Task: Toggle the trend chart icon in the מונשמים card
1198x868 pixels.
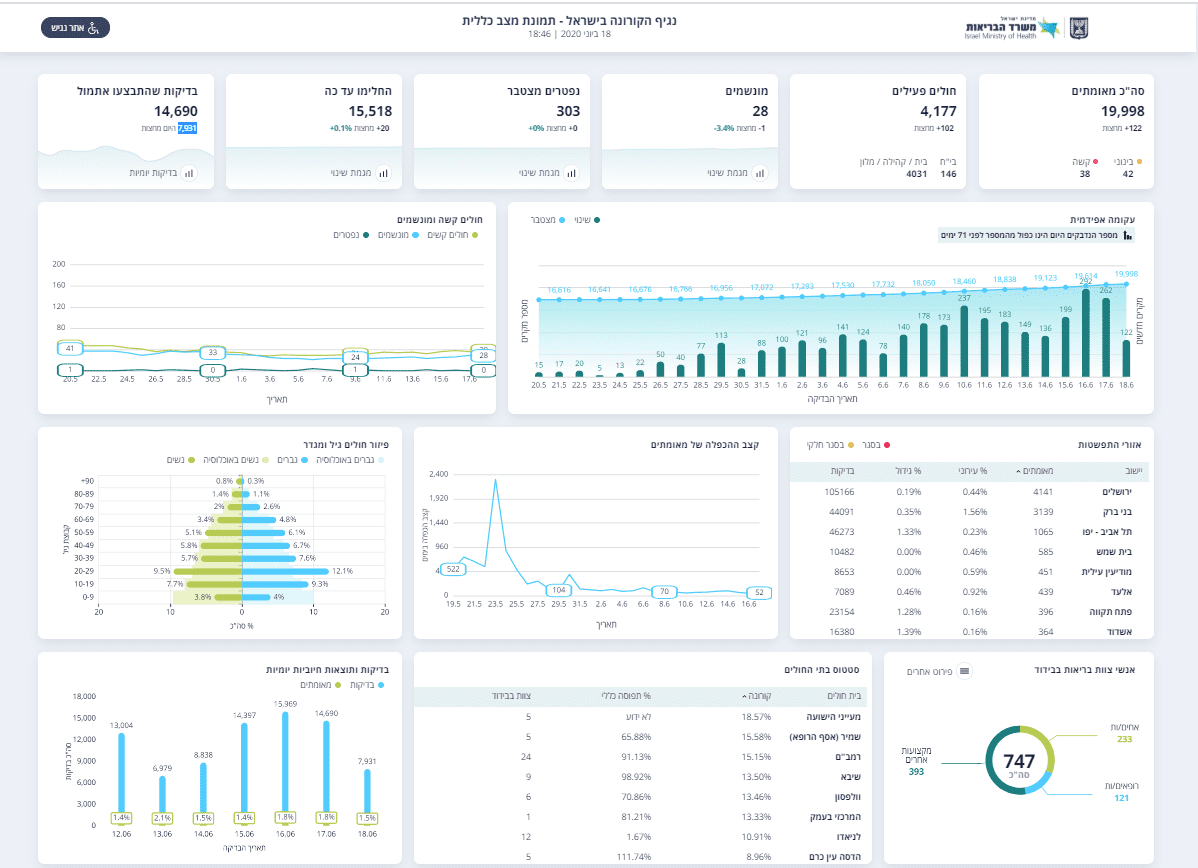Action: pos(759,173)
